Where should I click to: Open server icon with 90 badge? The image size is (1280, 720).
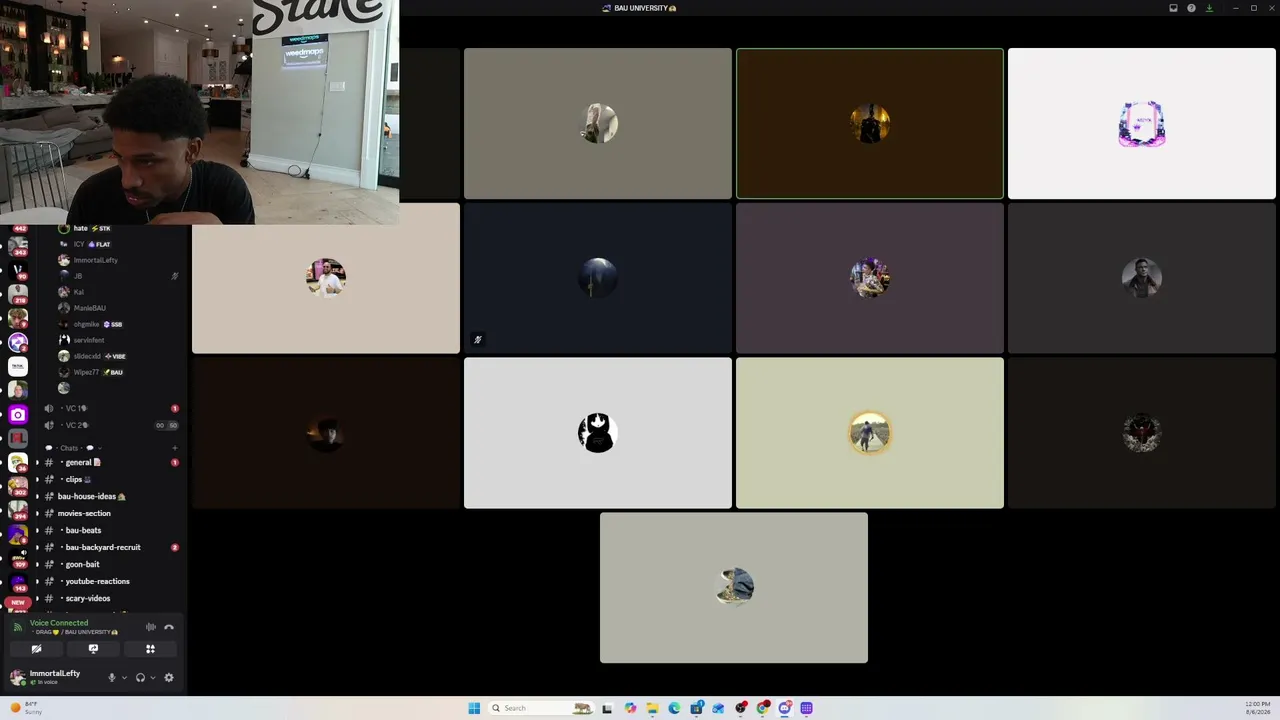[x=18, y=270]
